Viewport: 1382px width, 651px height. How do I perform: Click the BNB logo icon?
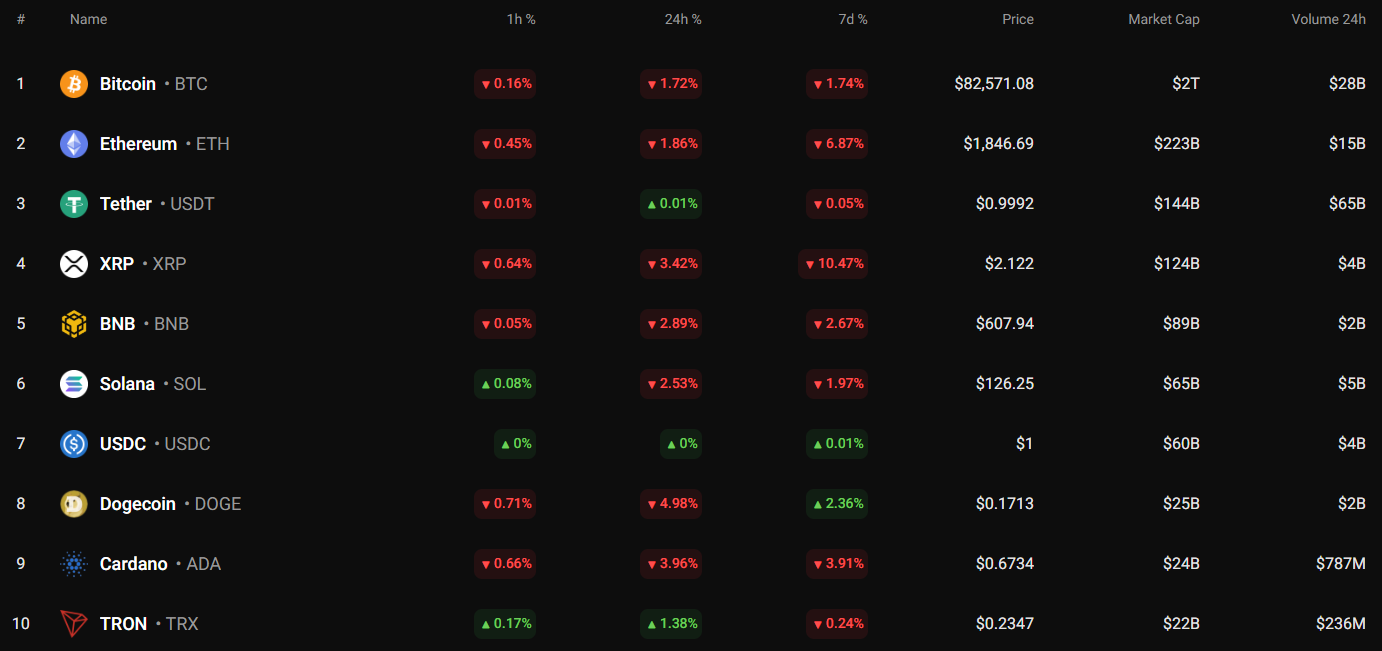[74, 324]
